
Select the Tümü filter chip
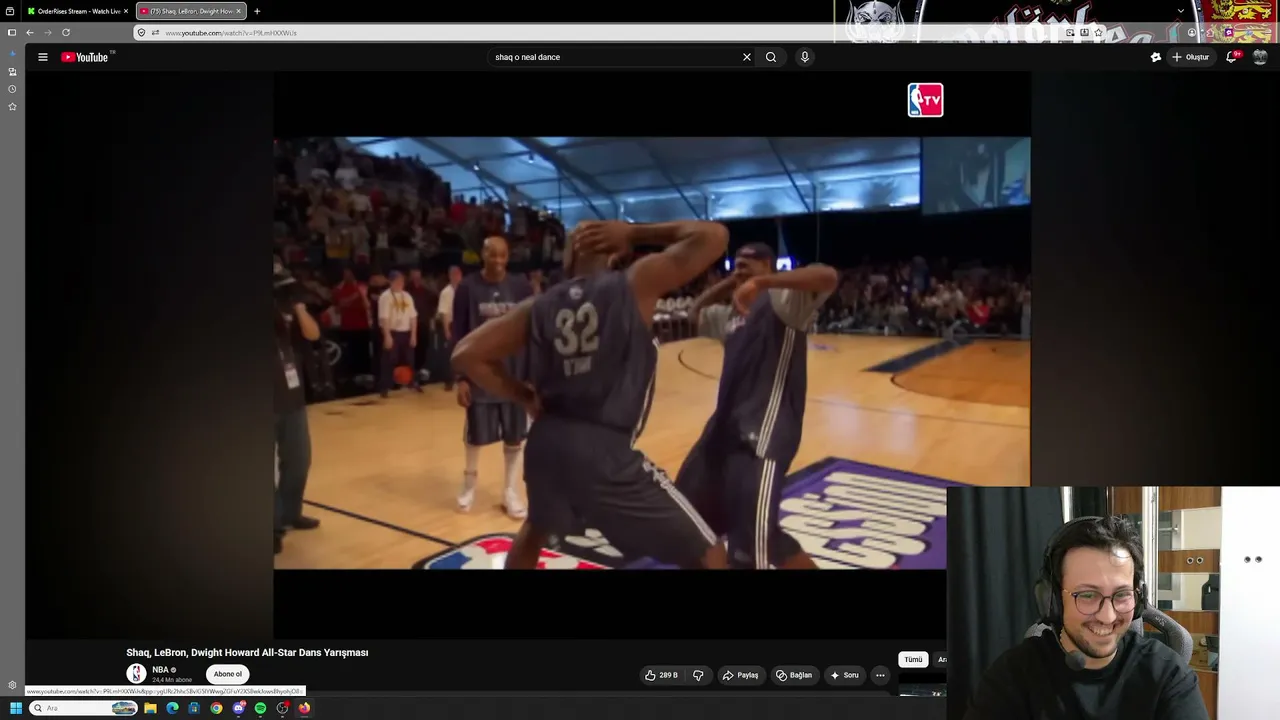coord(913,660)
